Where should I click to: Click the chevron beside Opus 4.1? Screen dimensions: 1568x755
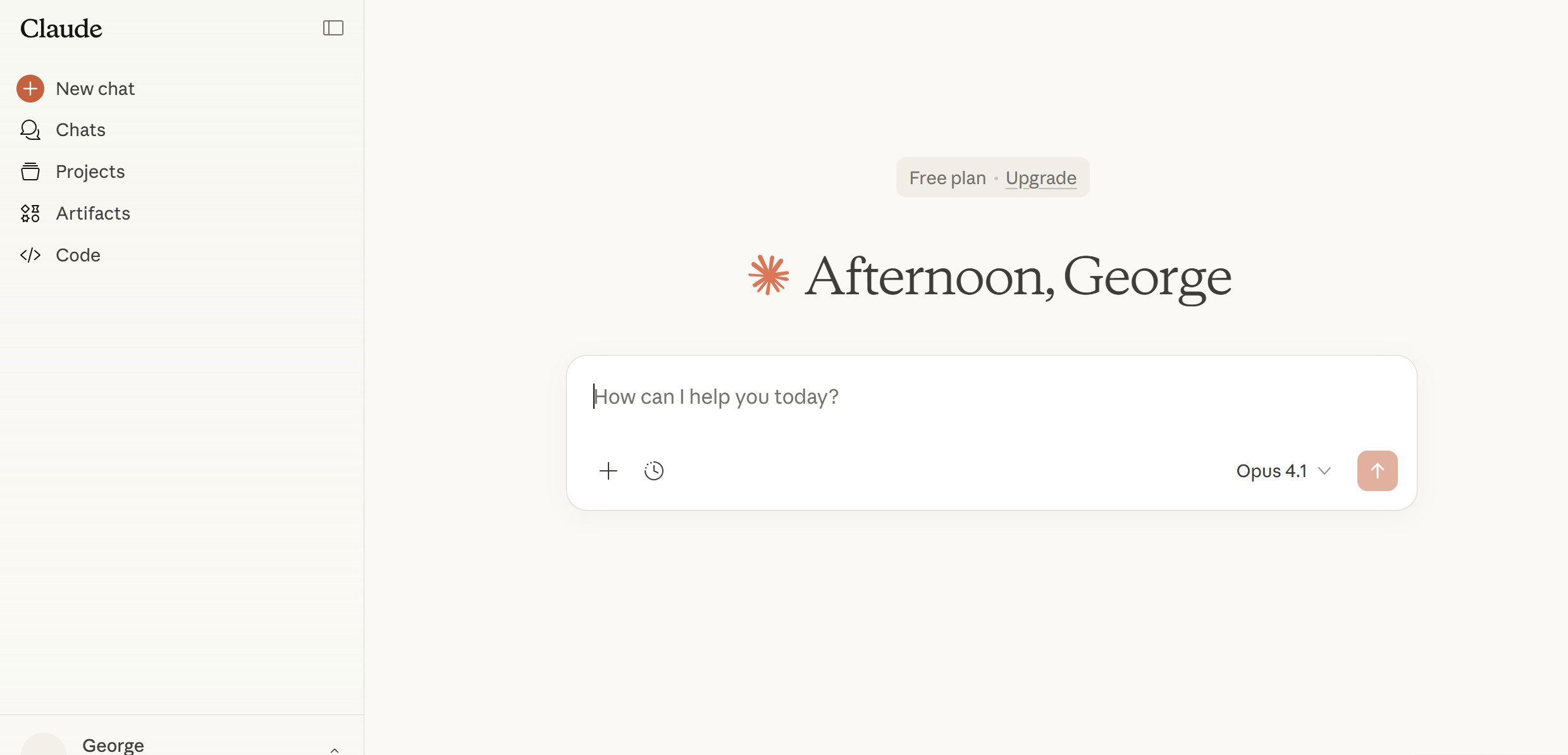(x=1324, y=471)
